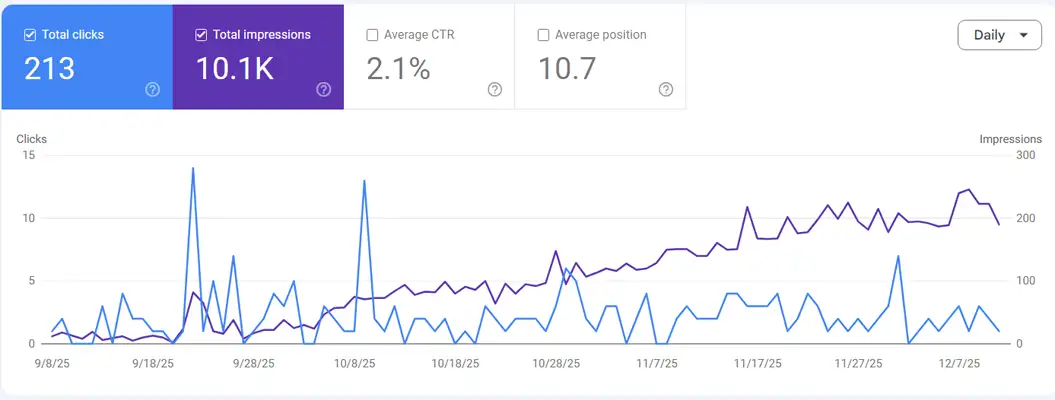Image resolution: width=1055 pixels, height=400 pixels.
Task: Click the tallest blue clicks spike after 9/18/25
Action: tap(192, 169)
